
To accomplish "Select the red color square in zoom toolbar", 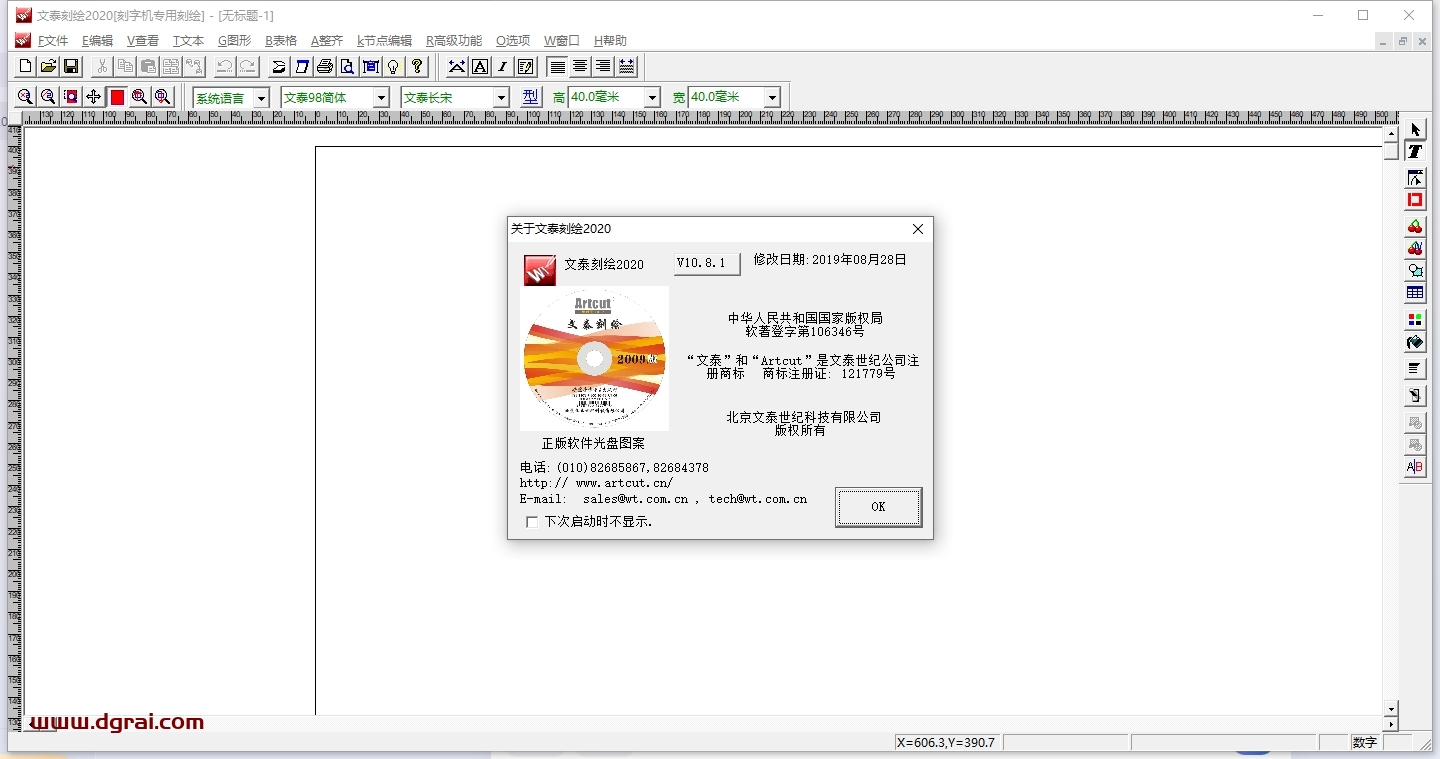I will [117, 97].
